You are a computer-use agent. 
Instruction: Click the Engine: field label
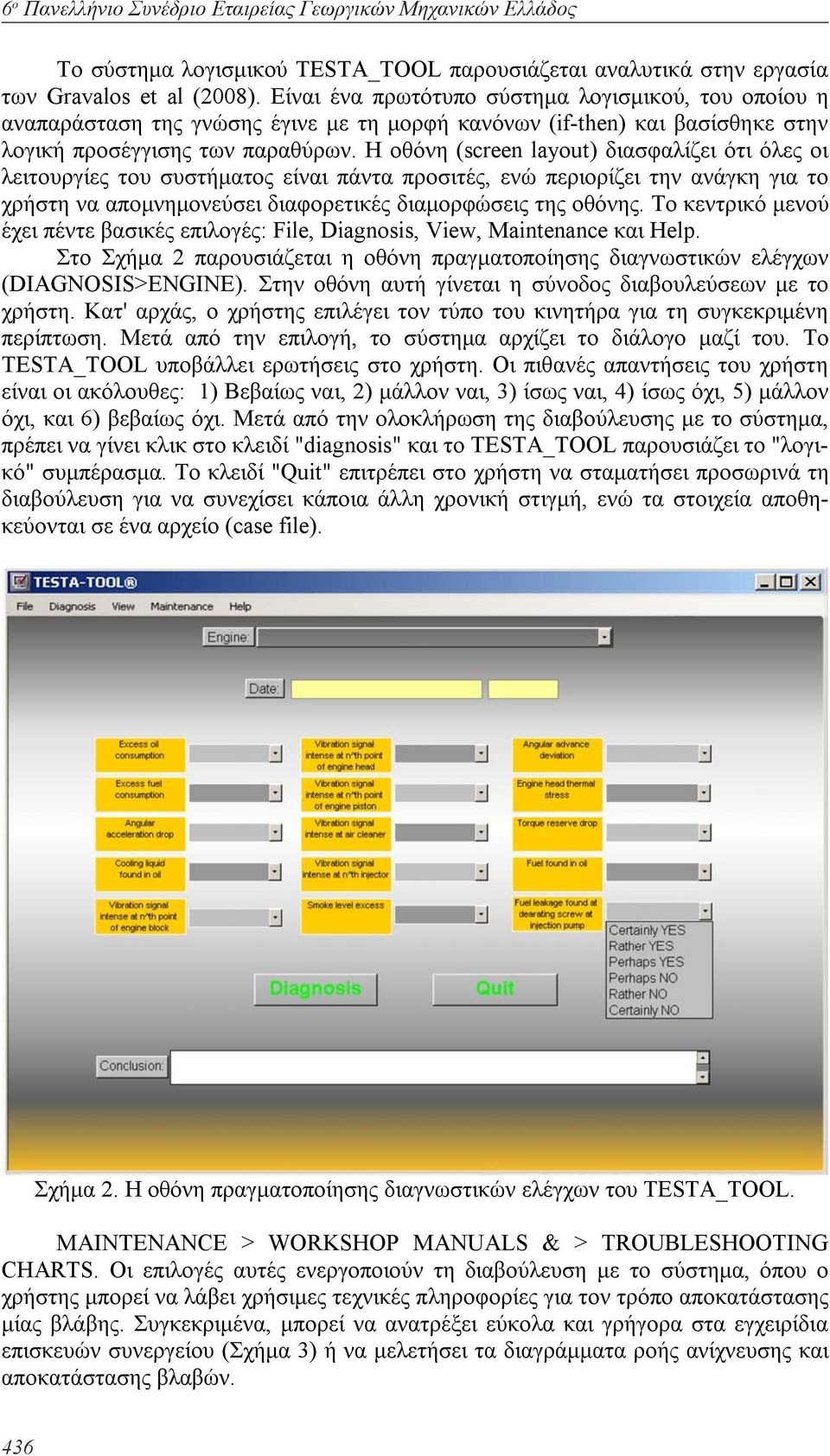228,638
